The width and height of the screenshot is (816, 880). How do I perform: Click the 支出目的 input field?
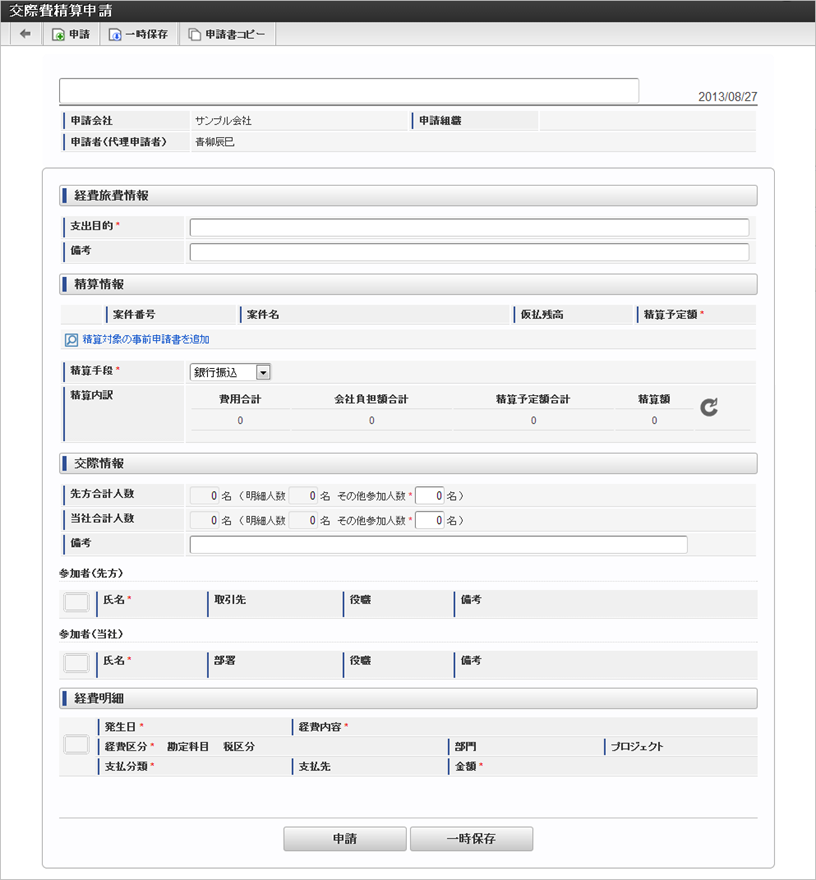point(469,227)
